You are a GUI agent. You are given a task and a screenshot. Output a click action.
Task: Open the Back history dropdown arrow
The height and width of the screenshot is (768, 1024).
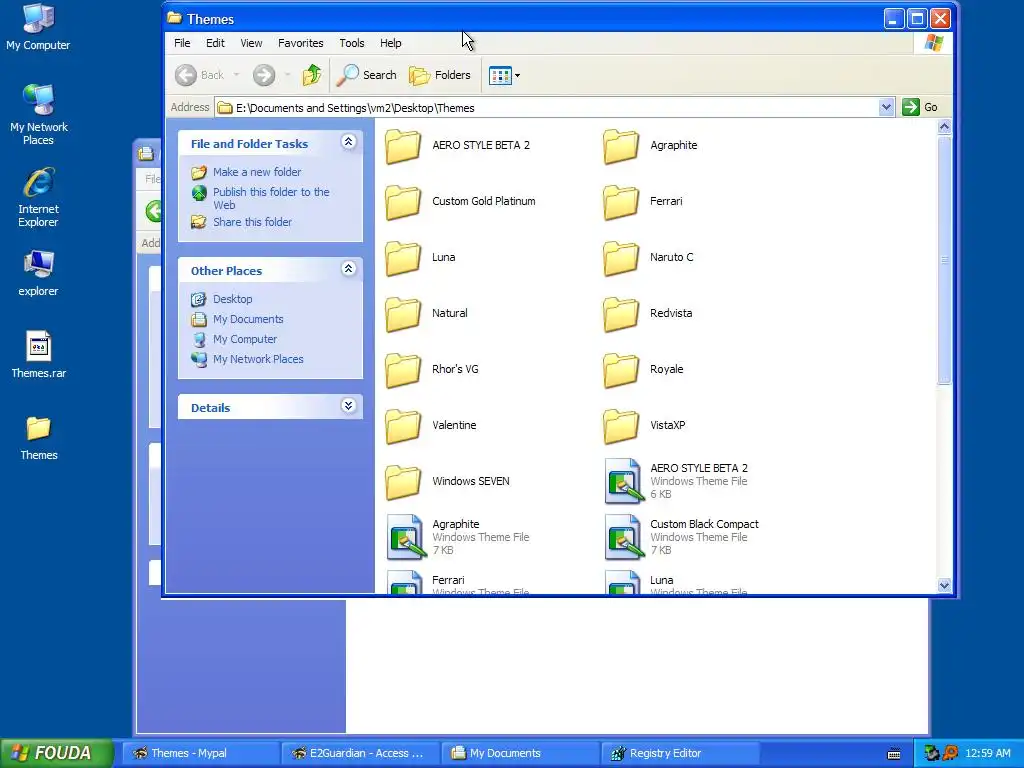point(236,75)
